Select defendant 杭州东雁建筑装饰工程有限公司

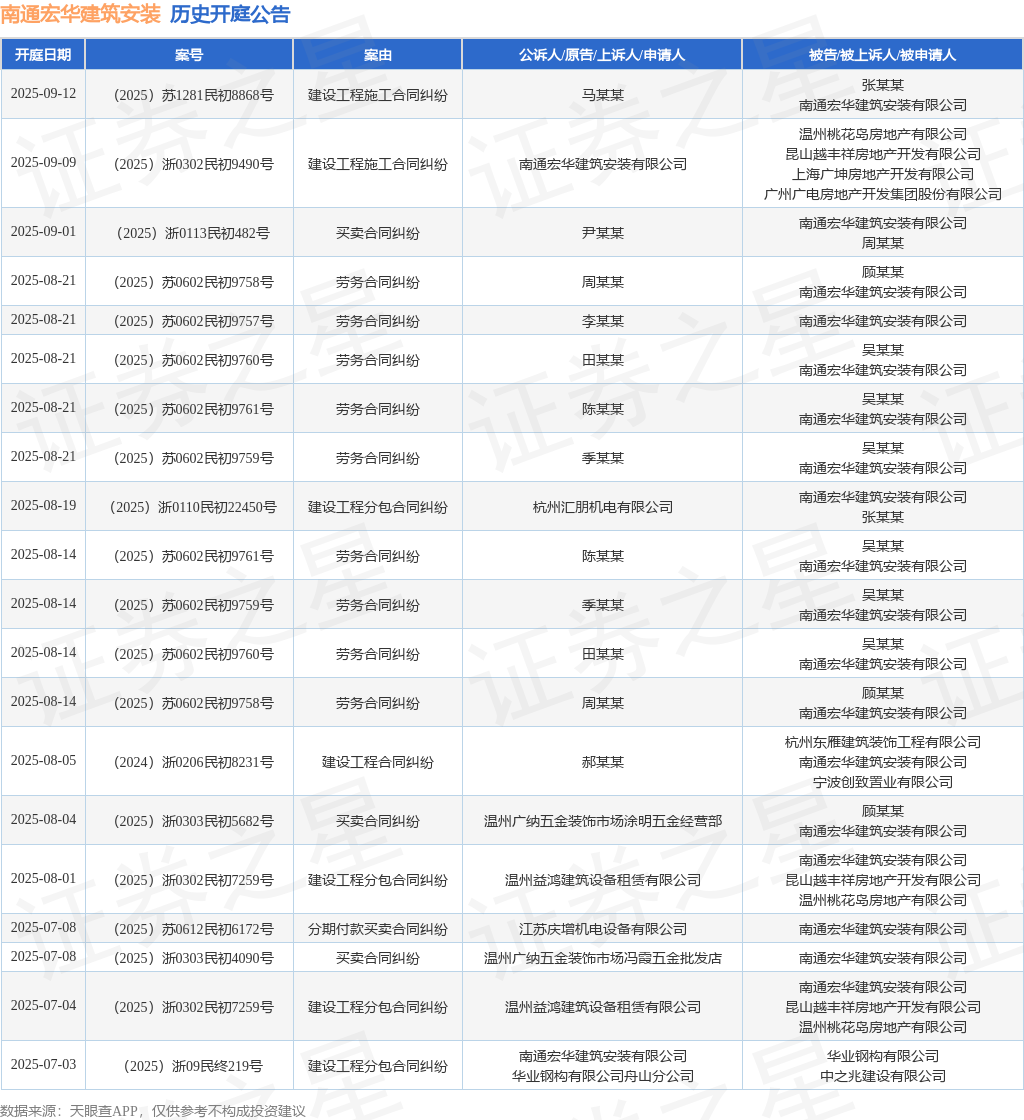[883, 742]
